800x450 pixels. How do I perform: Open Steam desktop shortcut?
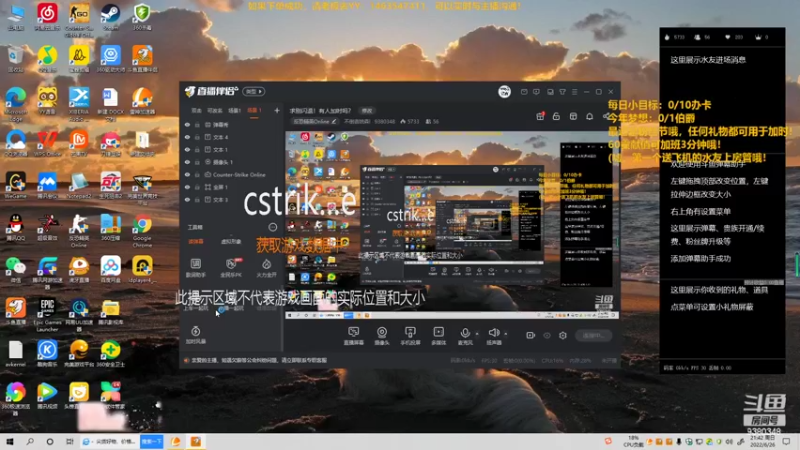110,17
